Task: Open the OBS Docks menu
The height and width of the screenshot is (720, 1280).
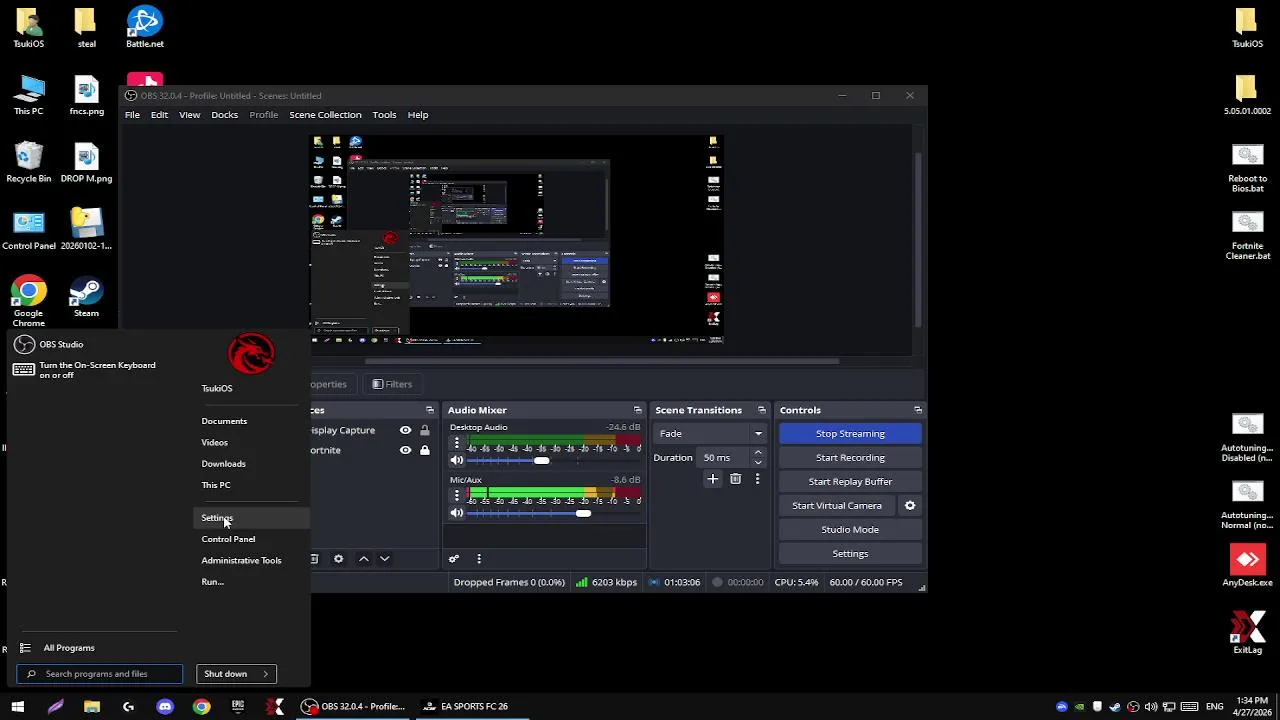Action: click(x=224, y=115)
